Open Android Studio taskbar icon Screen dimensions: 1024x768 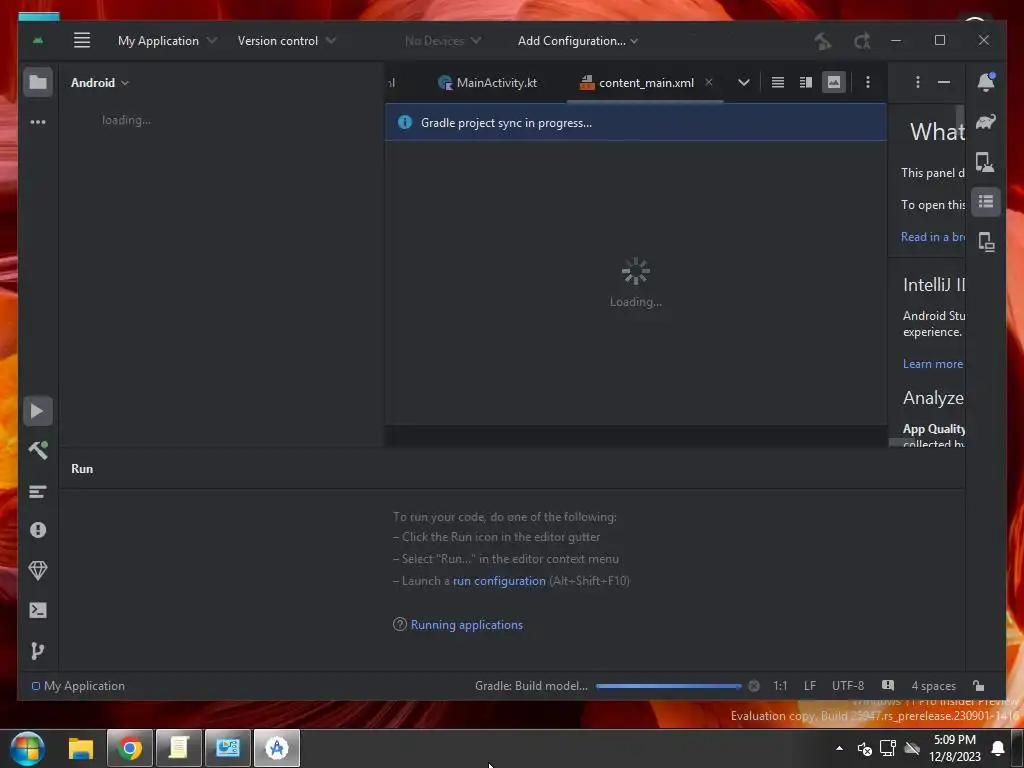(277, 748)
